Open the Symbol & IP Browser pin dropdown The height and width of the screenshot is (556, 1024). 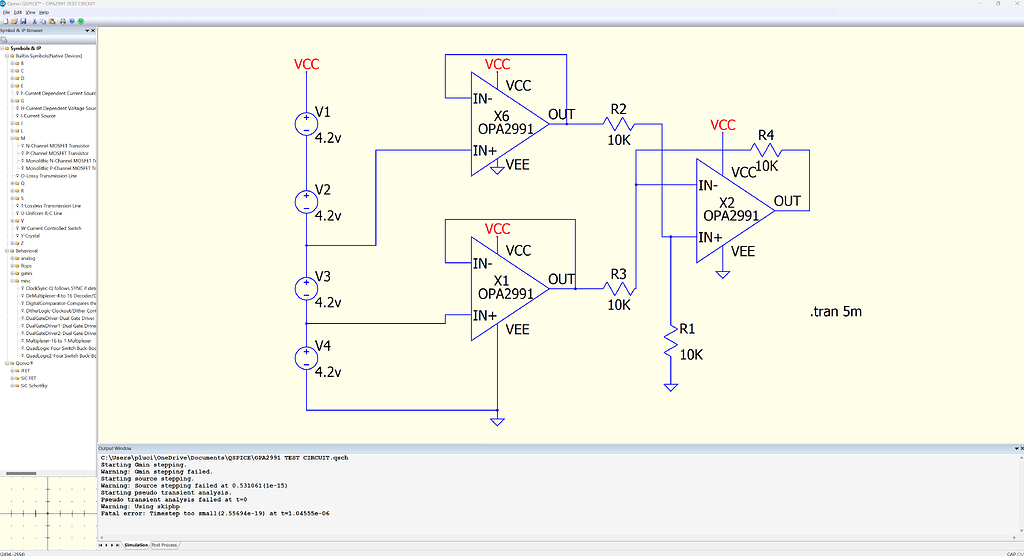coord(87,31)
